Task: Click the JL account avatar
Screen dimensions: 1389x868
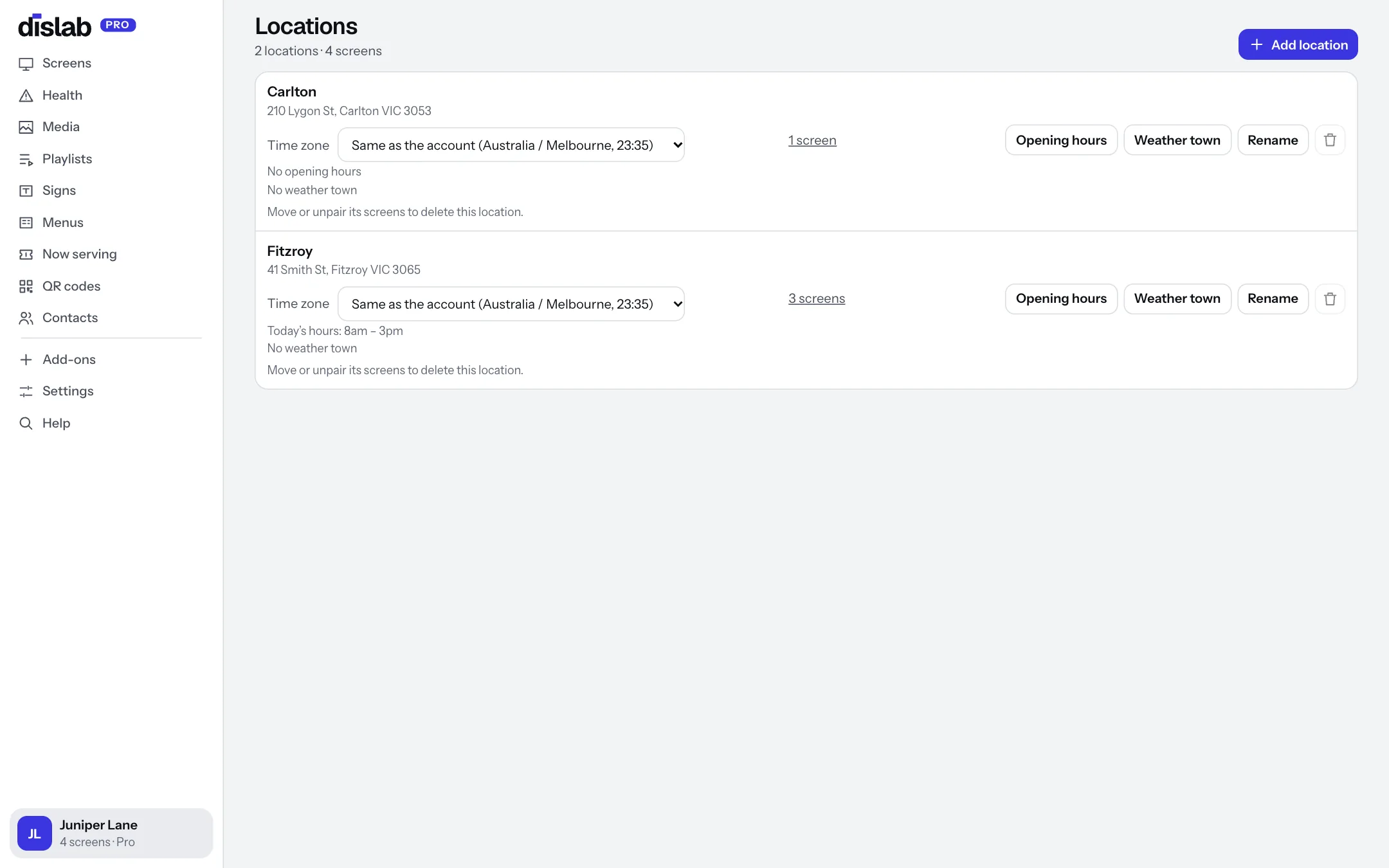Action: coord(35,833)
